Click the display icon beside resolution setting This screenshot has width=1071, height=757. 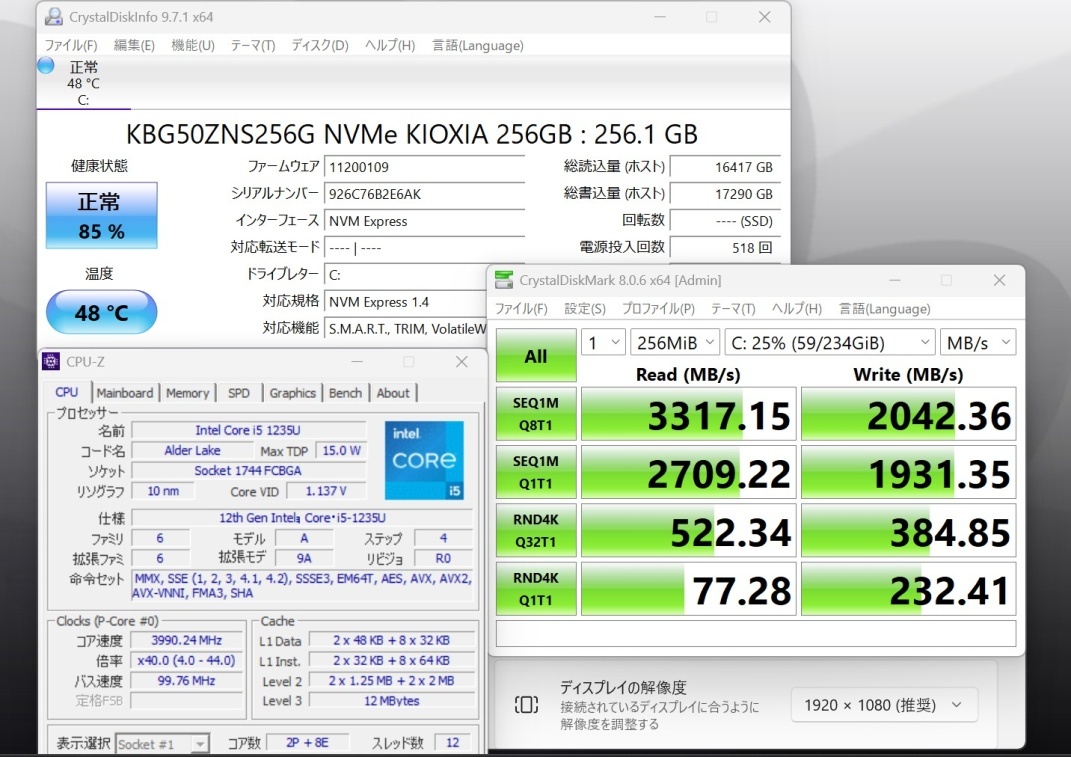[526, 704]
